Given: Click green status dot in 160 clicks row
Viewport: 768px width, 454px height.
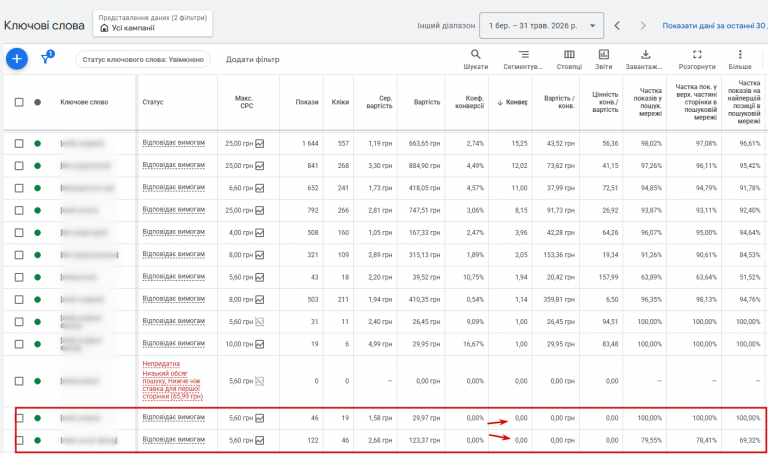Looking at the screenshot, I should click(x=38, y=233).
